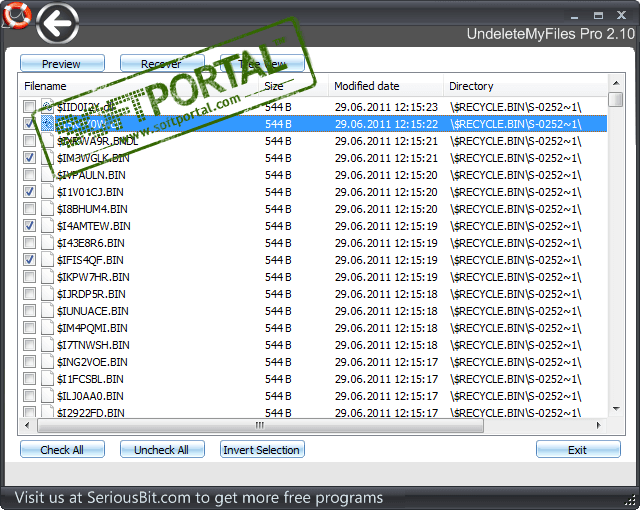Click modified date 29.06.2011 12:15:22 in the highlighted row
The image size is (640, 510).
(x=386, y=124)
